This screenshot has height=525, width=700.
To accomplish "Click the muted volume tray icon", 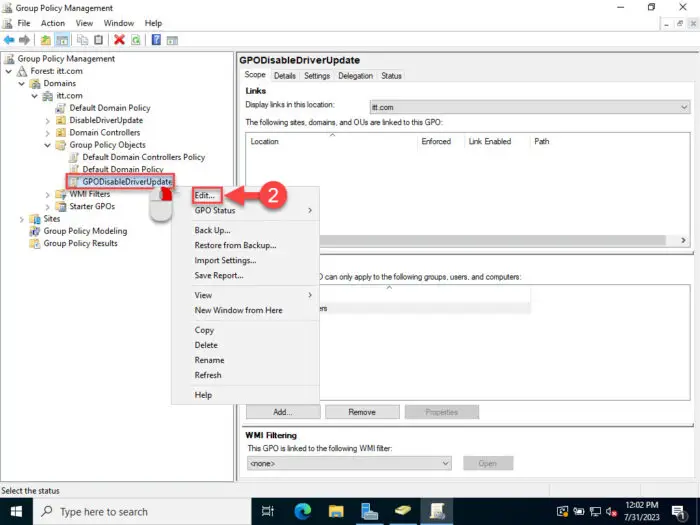I will 612,512.
